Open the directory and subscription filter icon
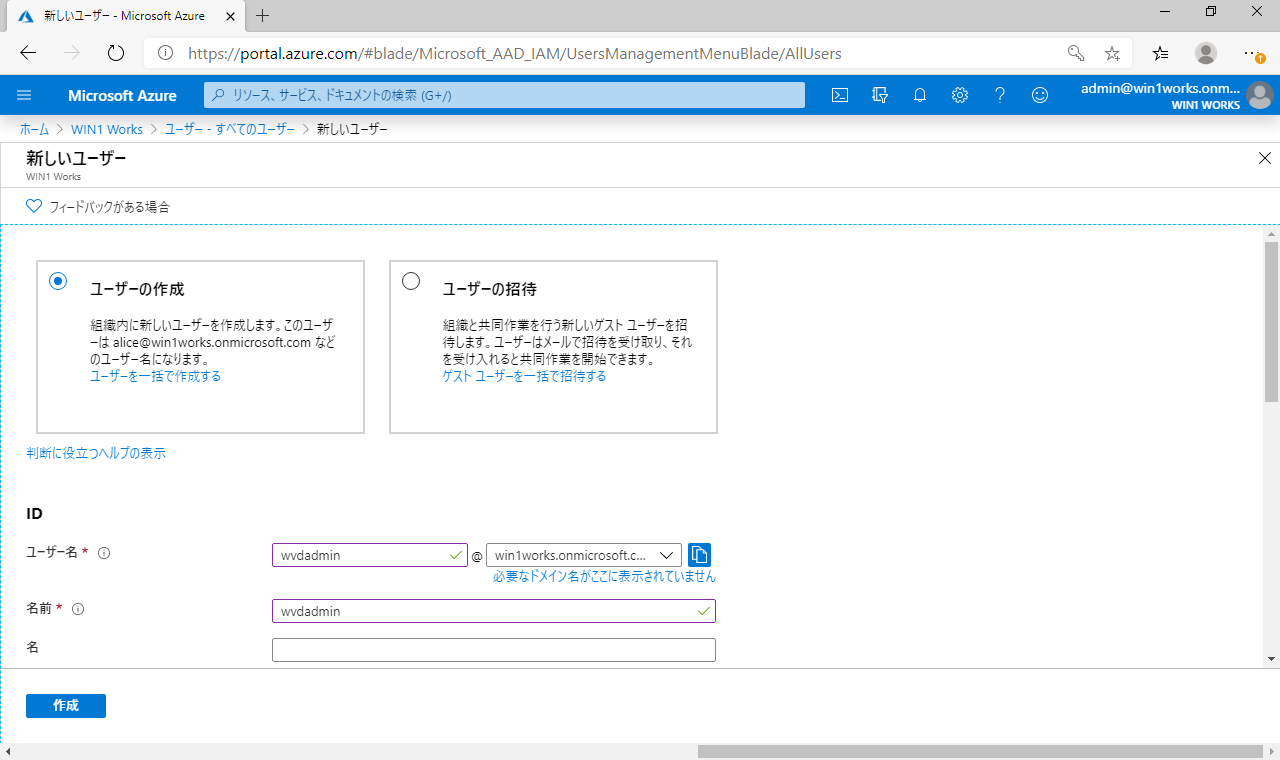The width and height of the screenshot is (1280, 760). pos(880,95)
